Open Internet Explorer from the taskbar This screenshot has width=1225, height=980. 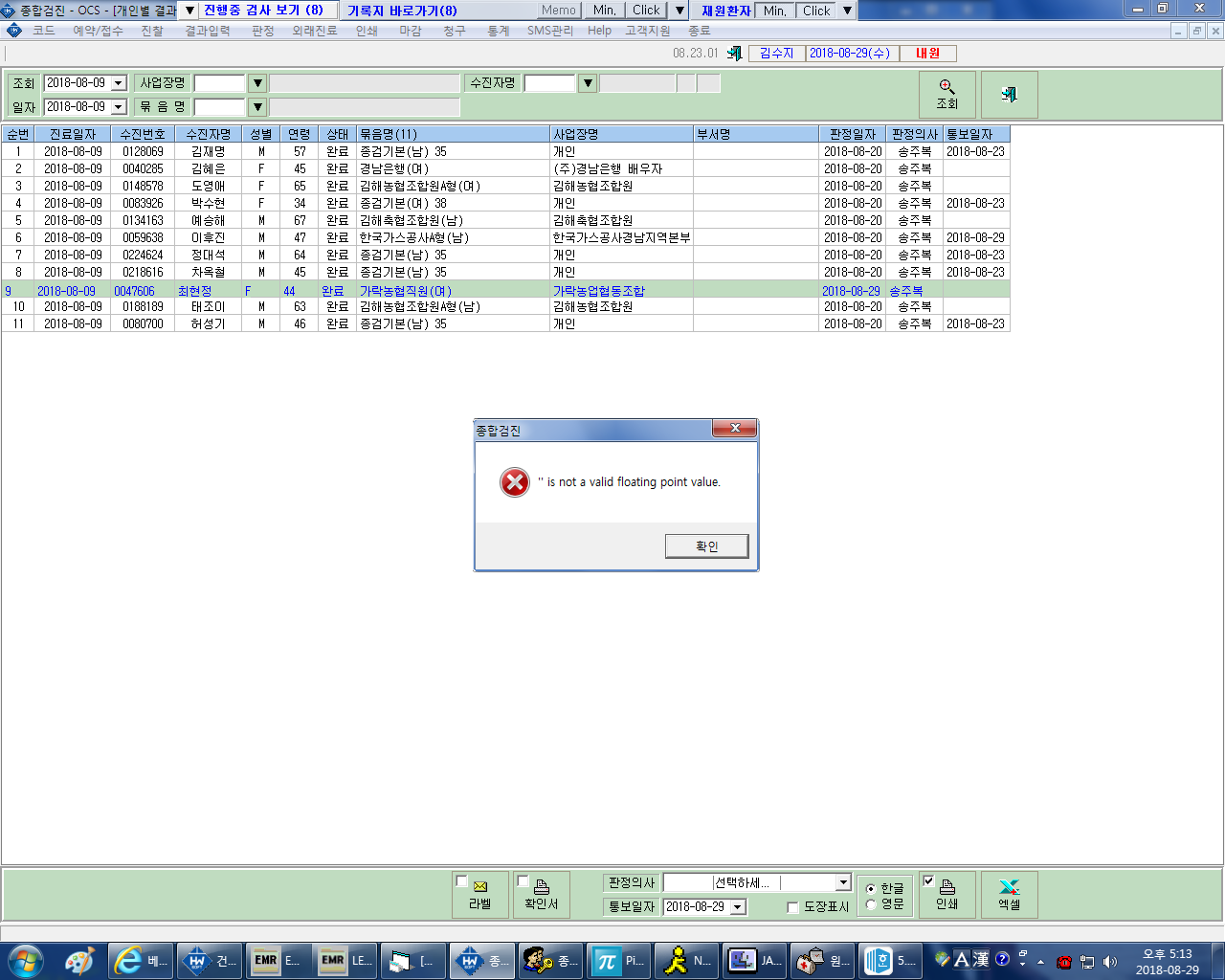click(x=140, y=961)
